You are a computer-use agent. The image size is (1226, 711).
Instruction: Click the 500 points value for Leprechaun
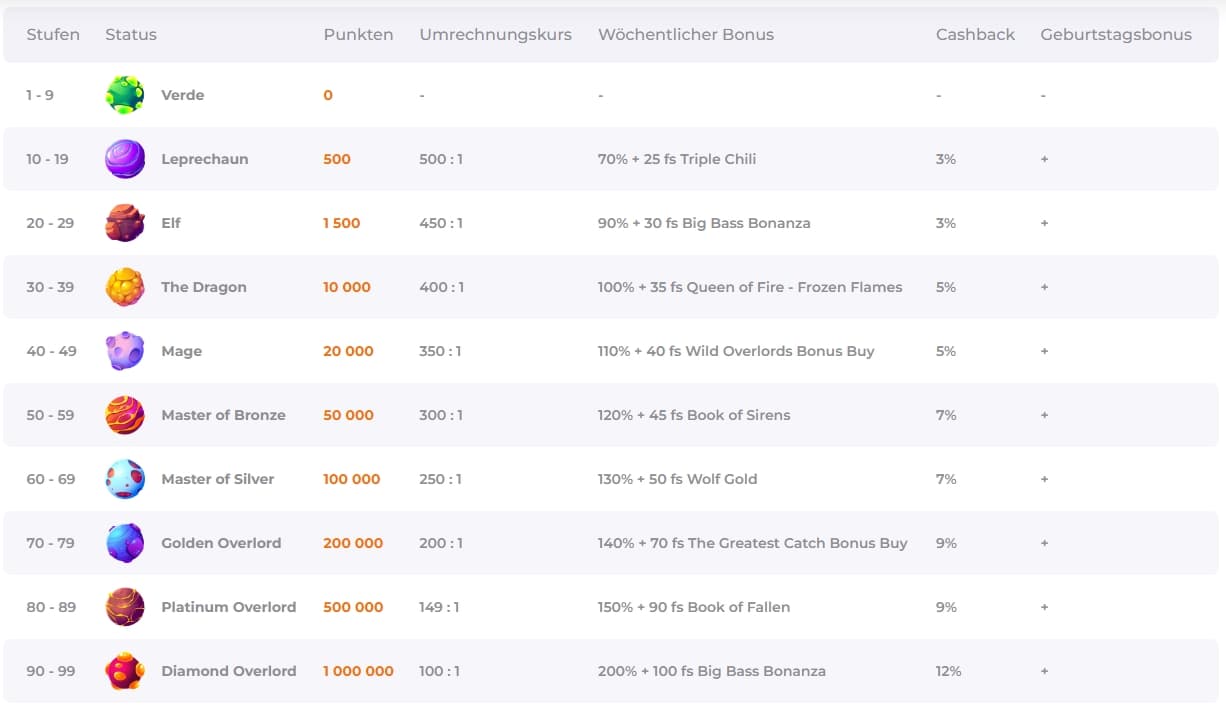337,159
